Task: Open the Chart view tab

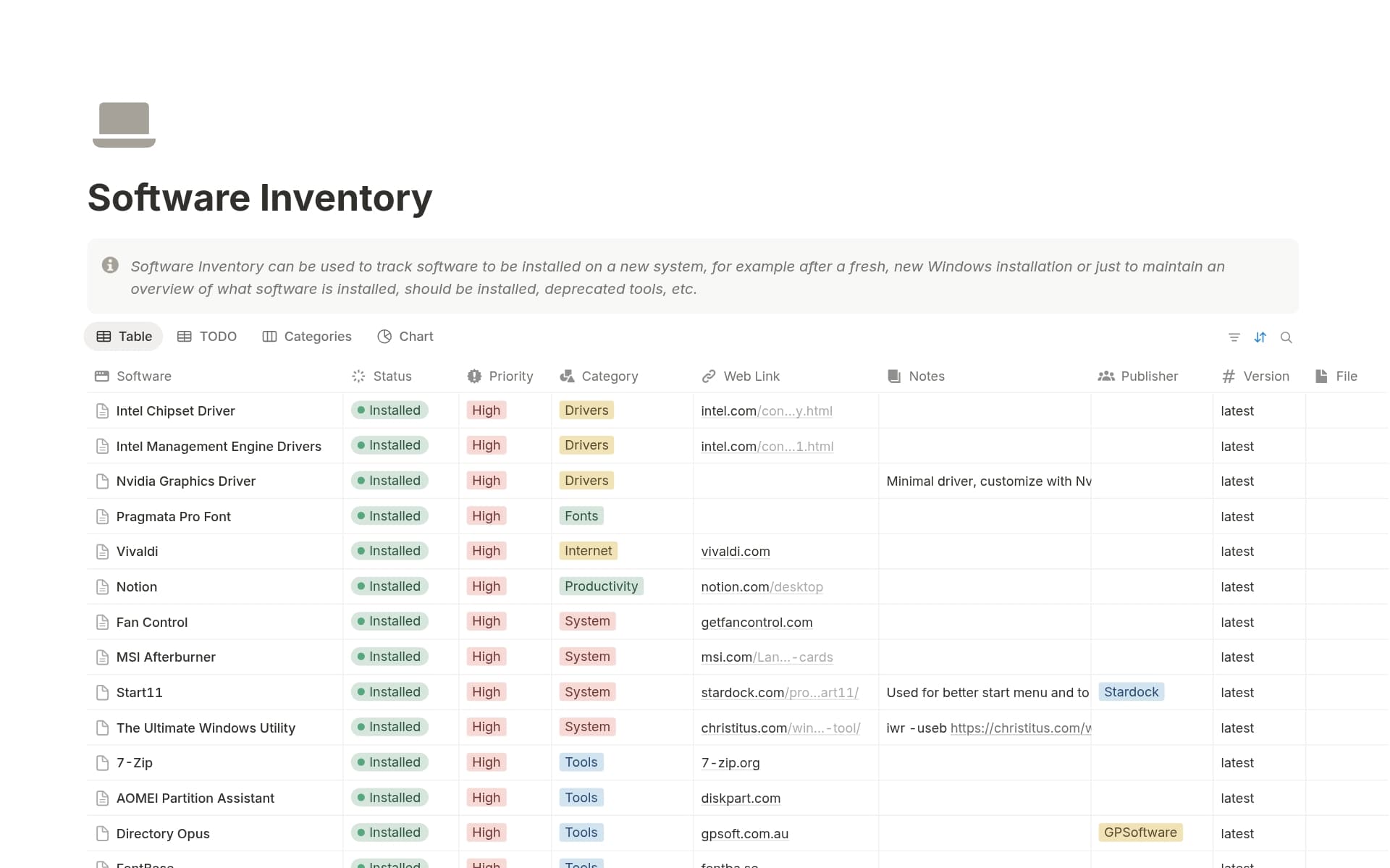Action: point(405,336)
